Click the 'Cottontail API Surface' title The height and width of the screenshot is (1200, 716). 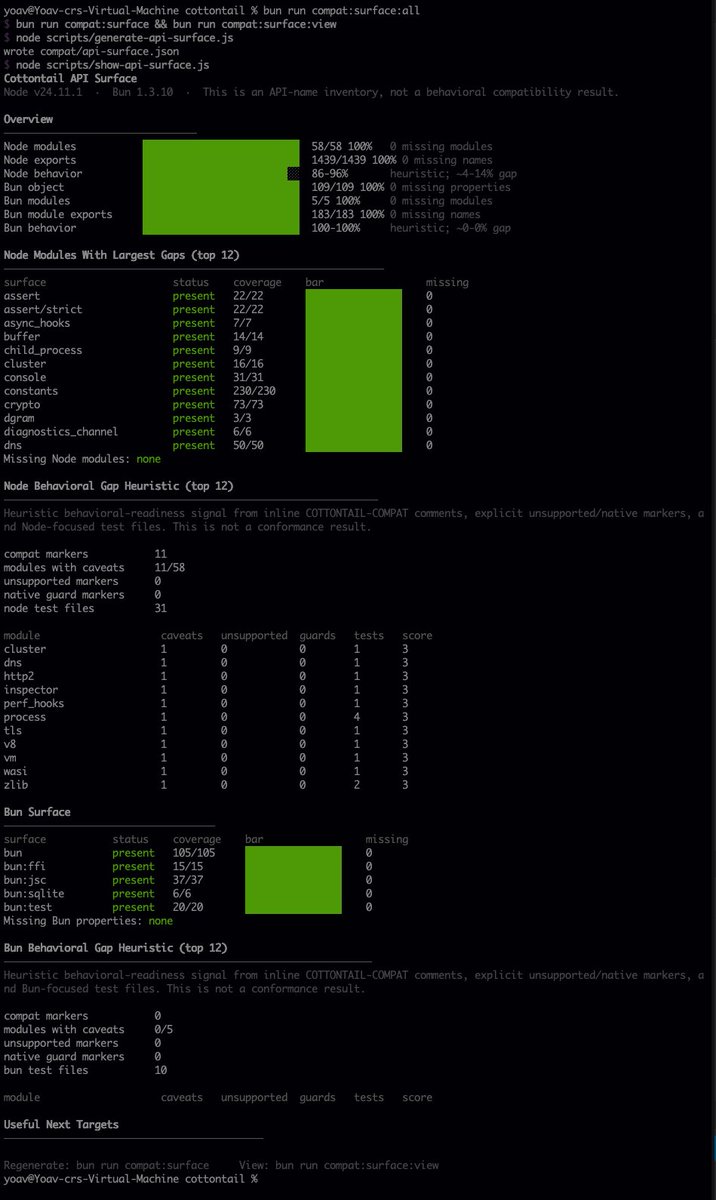click(71, 78)
